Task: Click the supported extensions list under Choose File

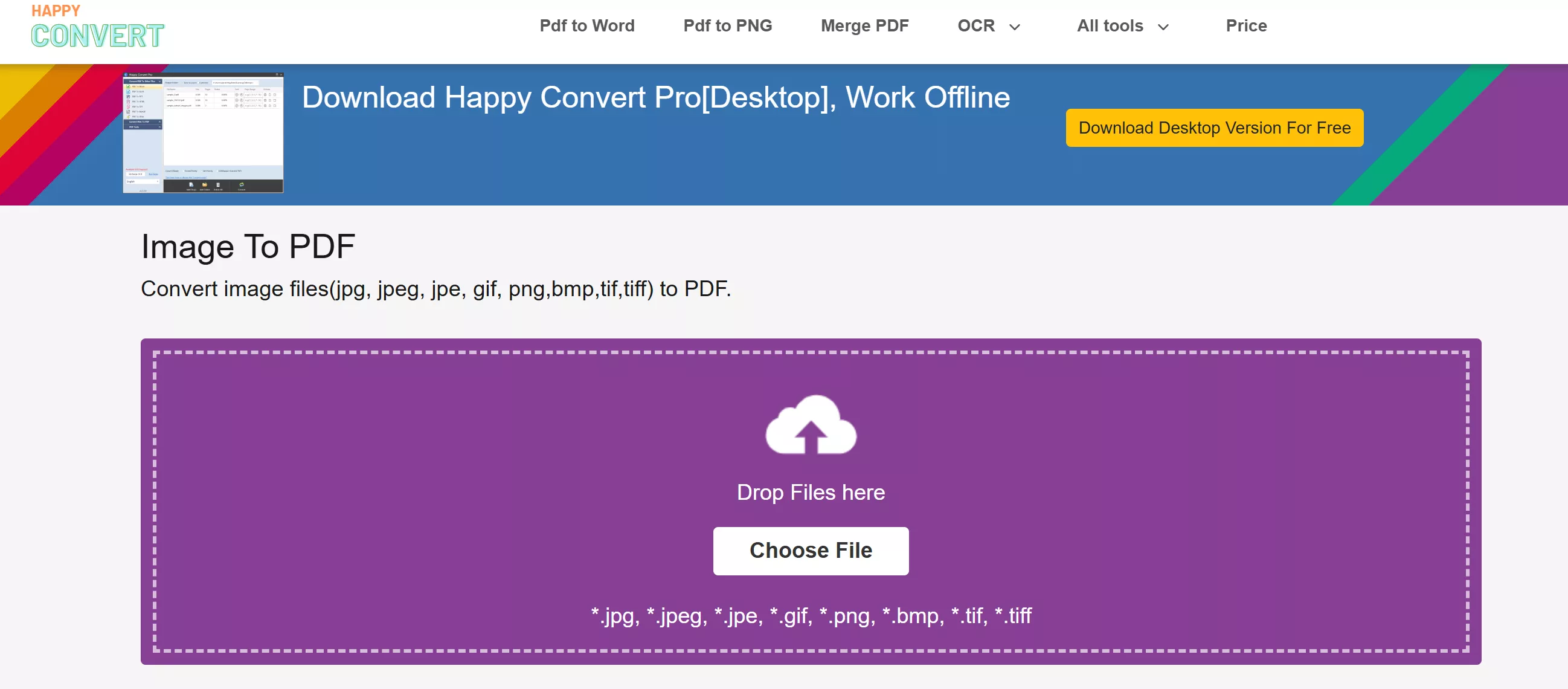Action: click(810, 616)
